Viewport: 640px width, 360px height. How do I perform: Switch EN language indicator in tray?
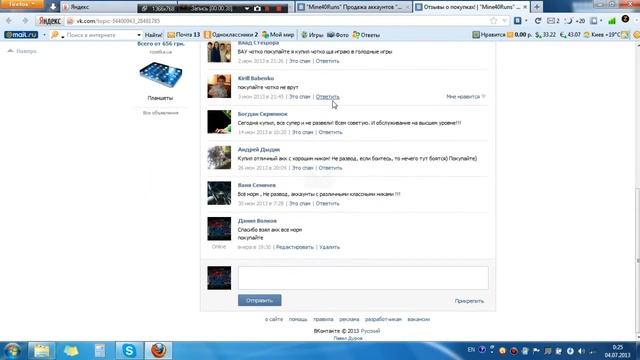pyautogui.click(x=471, y=350)
